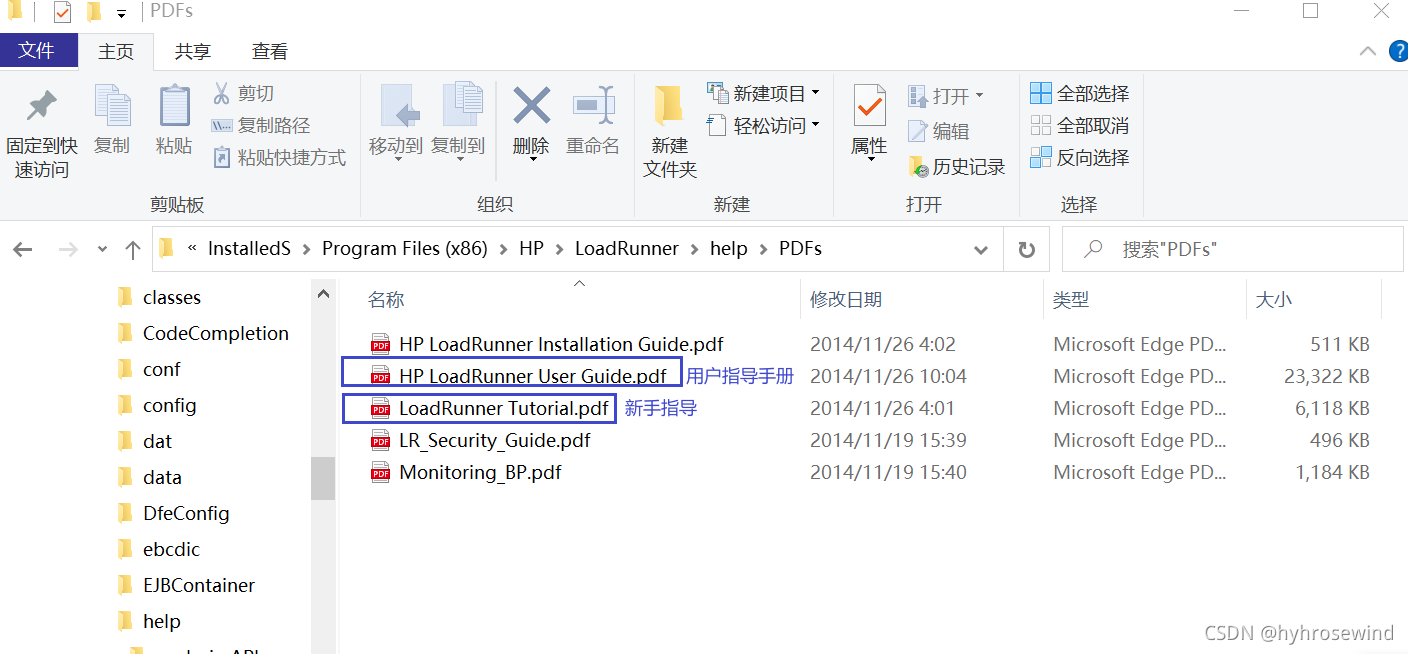The width and height of the screenshot is (1408, 654).
Task: Click Select All (全部选择)
Action: (x=1080, y=93)
